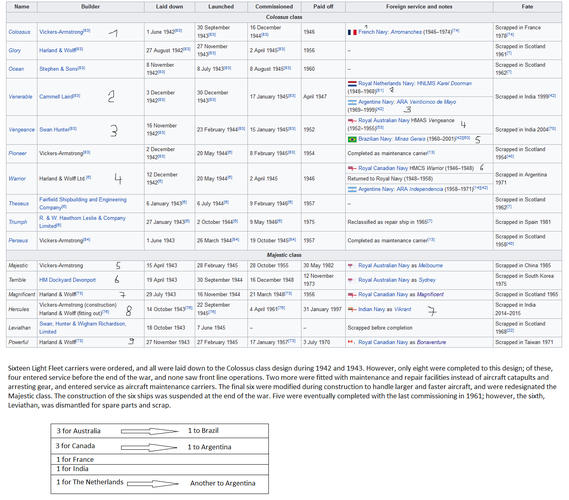Select '3 for Australia' summary entry
Image resolution: width=569 pixels, height=500 pixels.
[78, 431]
